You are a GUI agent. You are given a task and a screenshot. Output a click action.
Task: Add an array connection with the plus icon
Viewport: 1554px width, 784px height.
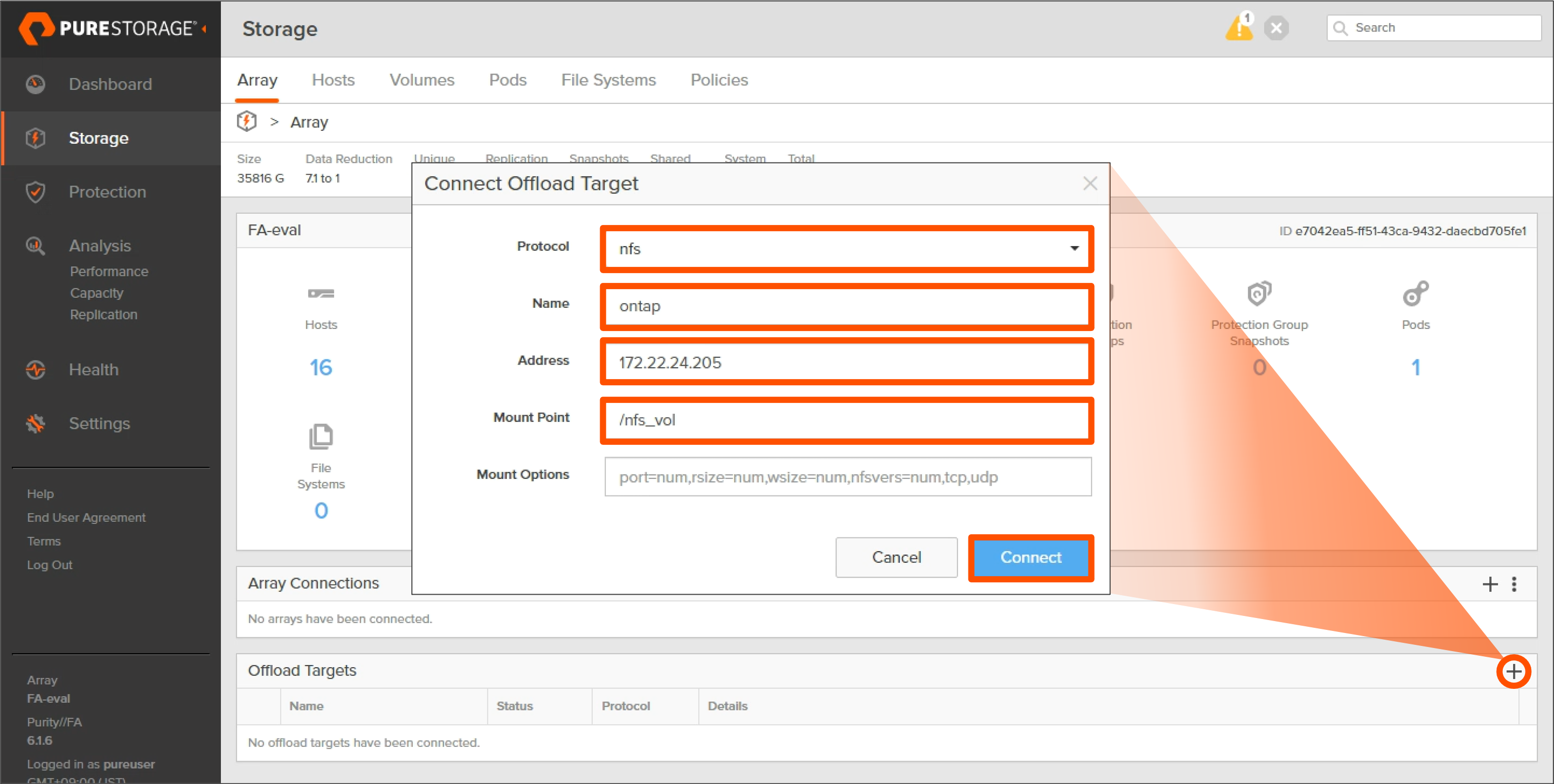click(1489, 583)
